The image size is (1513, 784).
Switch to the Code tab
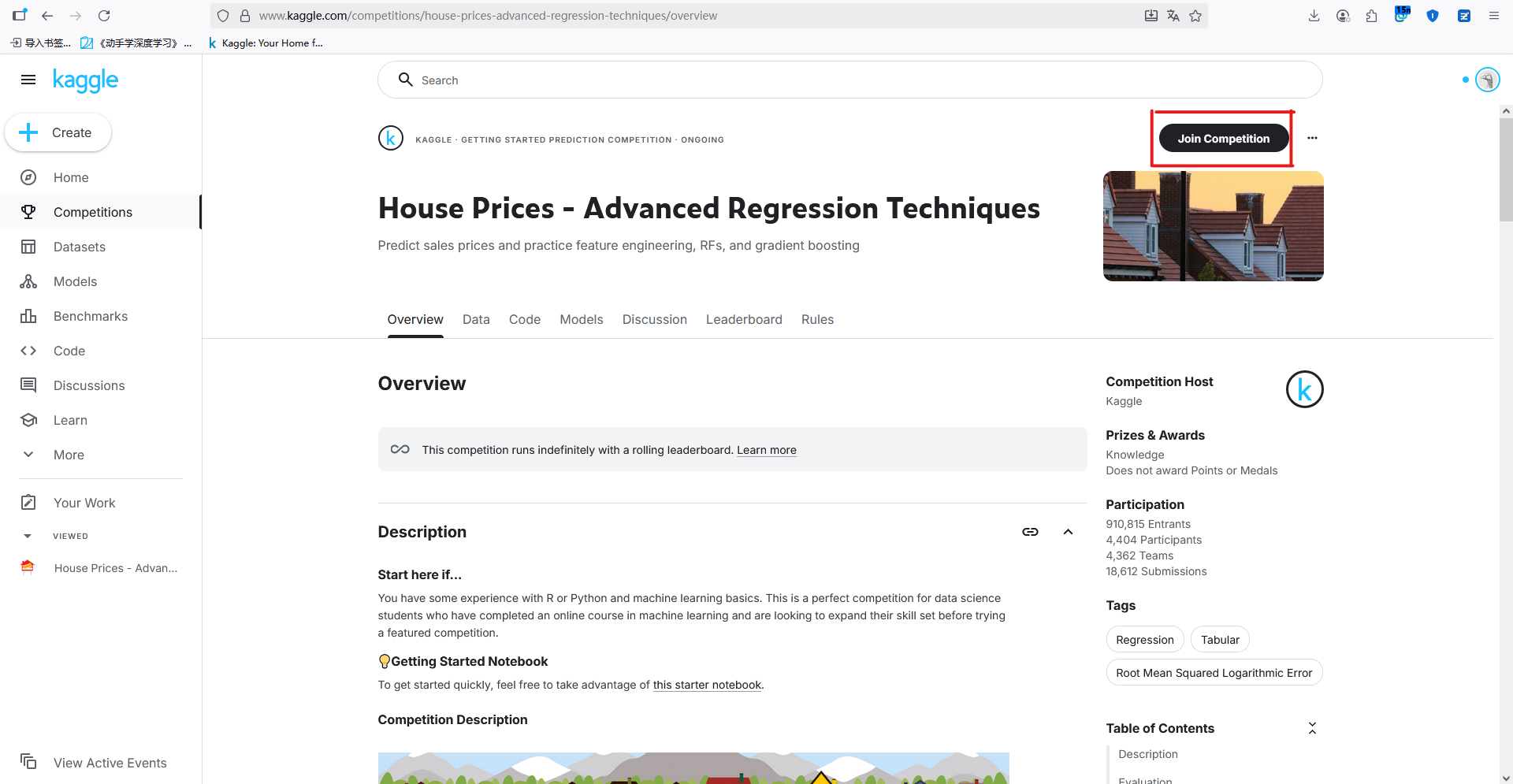525,319
